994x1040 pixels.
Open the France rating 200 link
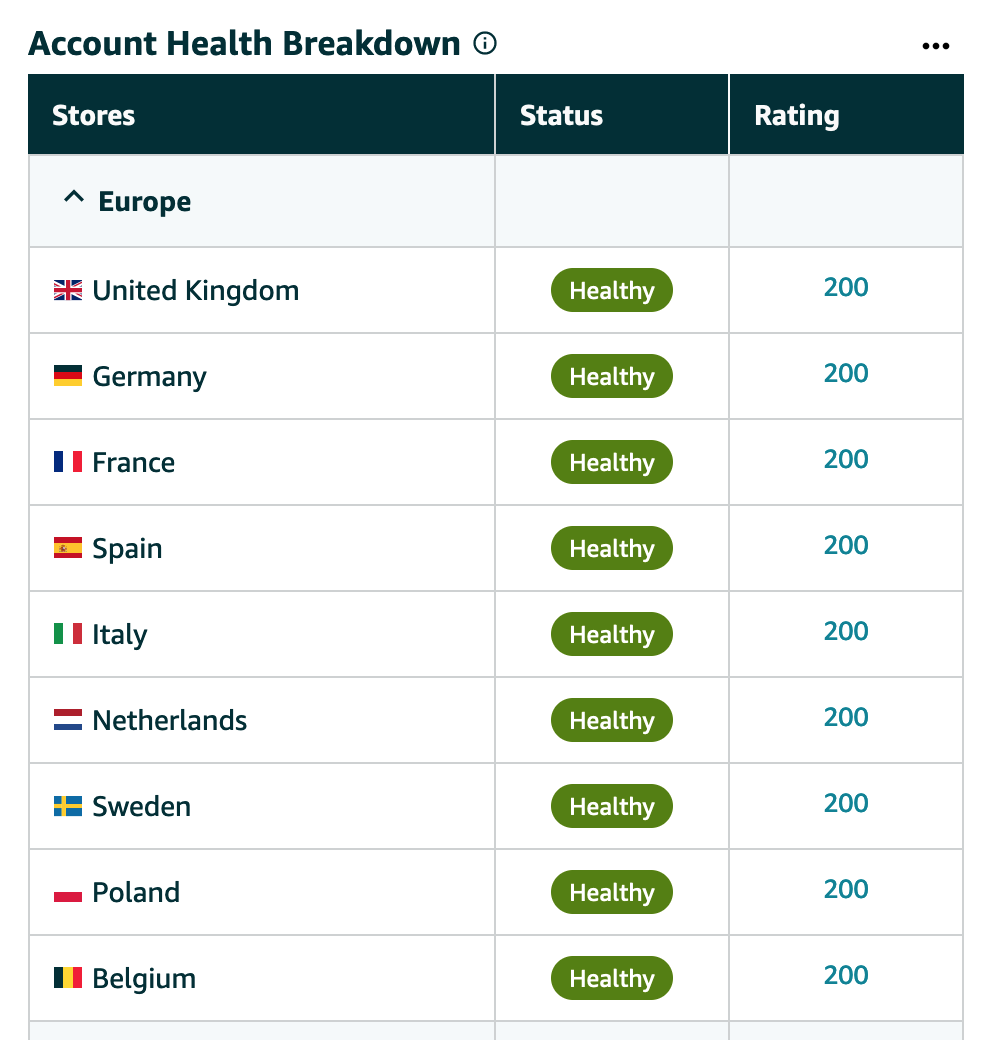[x=846, y=459]
